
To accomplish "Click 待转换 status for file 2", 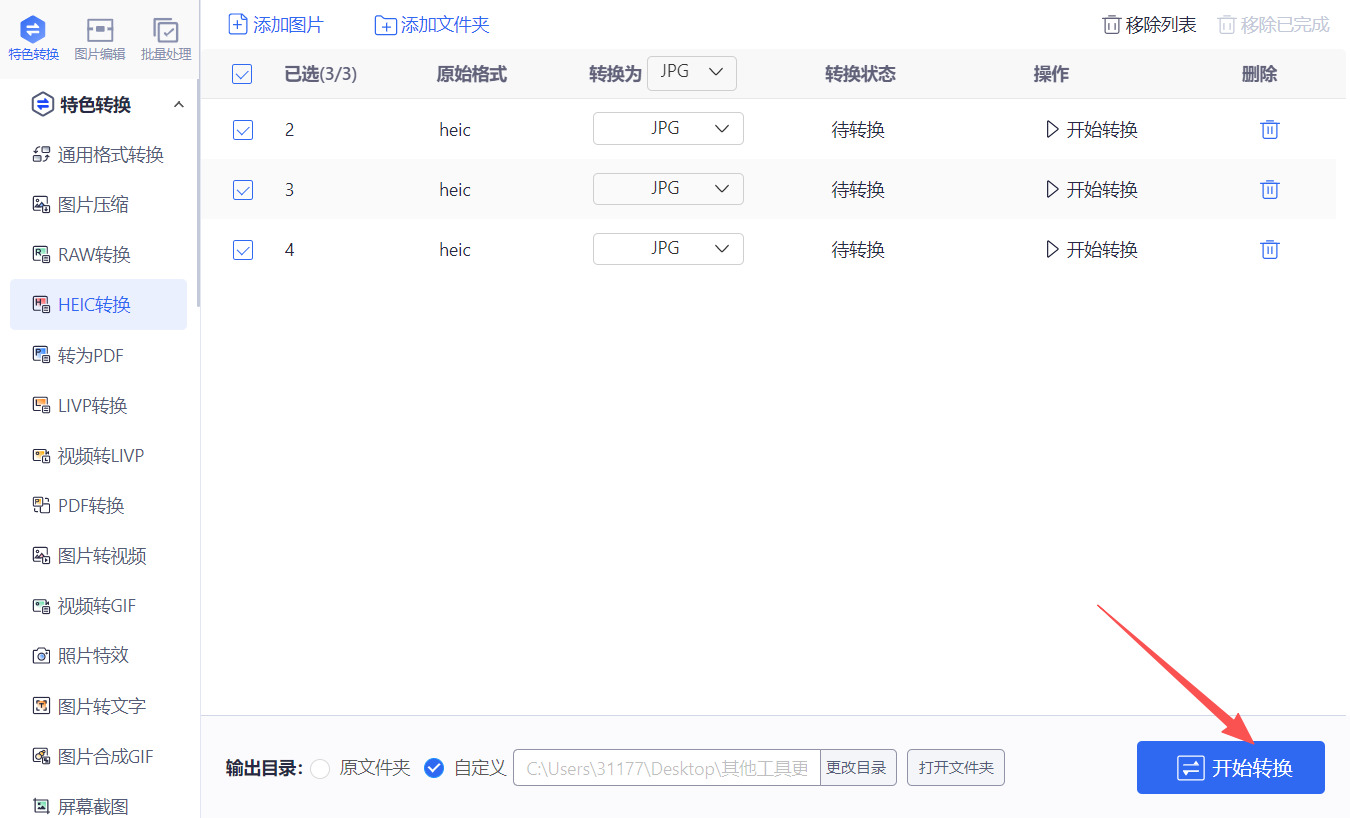I will [858, 130].
